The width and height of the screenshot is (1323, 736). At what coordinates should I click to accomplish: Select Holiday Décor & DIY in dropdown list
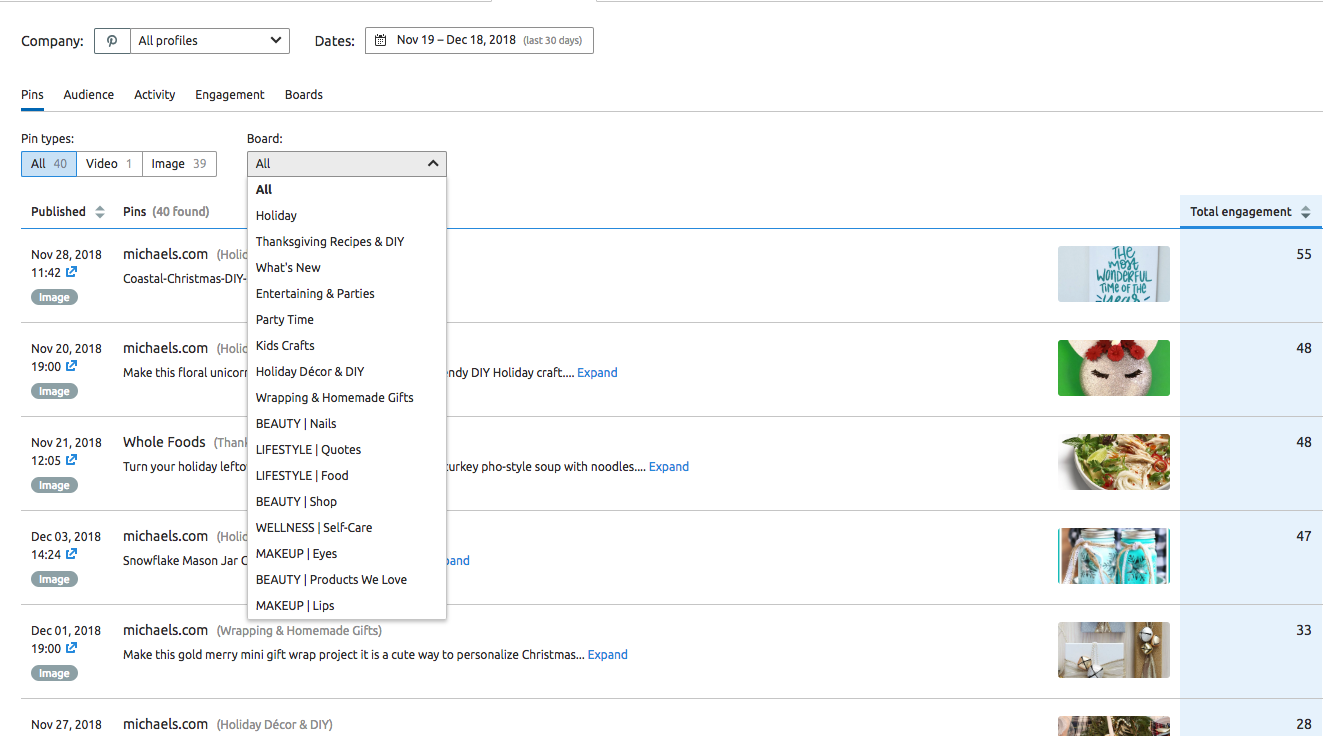point(347,372)
